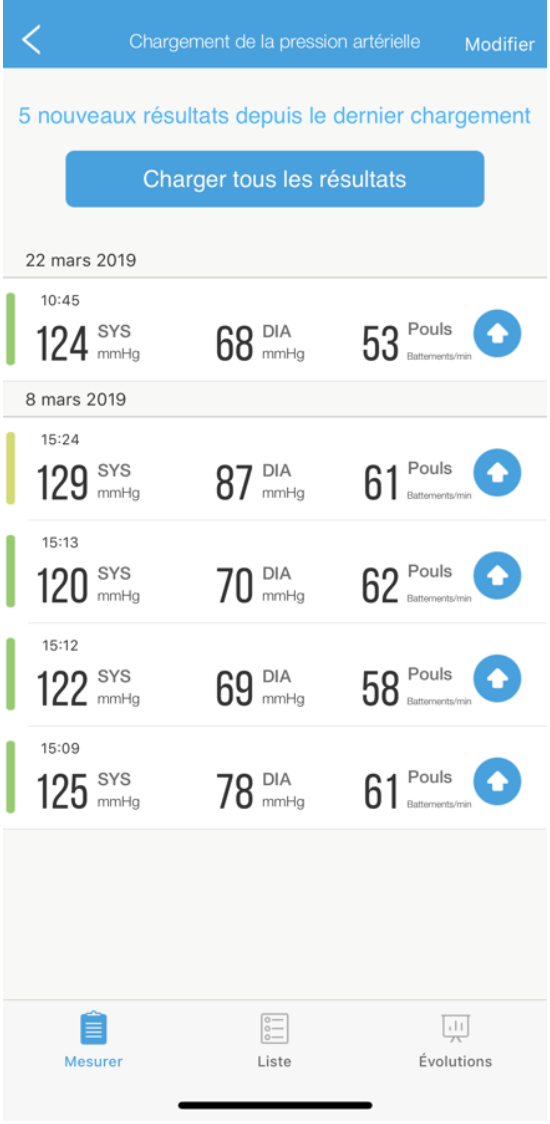The height and width of the screenshot is (1124, 550).
Task: Switch to the Évolutions tab label
Action: coord(455,1062)
